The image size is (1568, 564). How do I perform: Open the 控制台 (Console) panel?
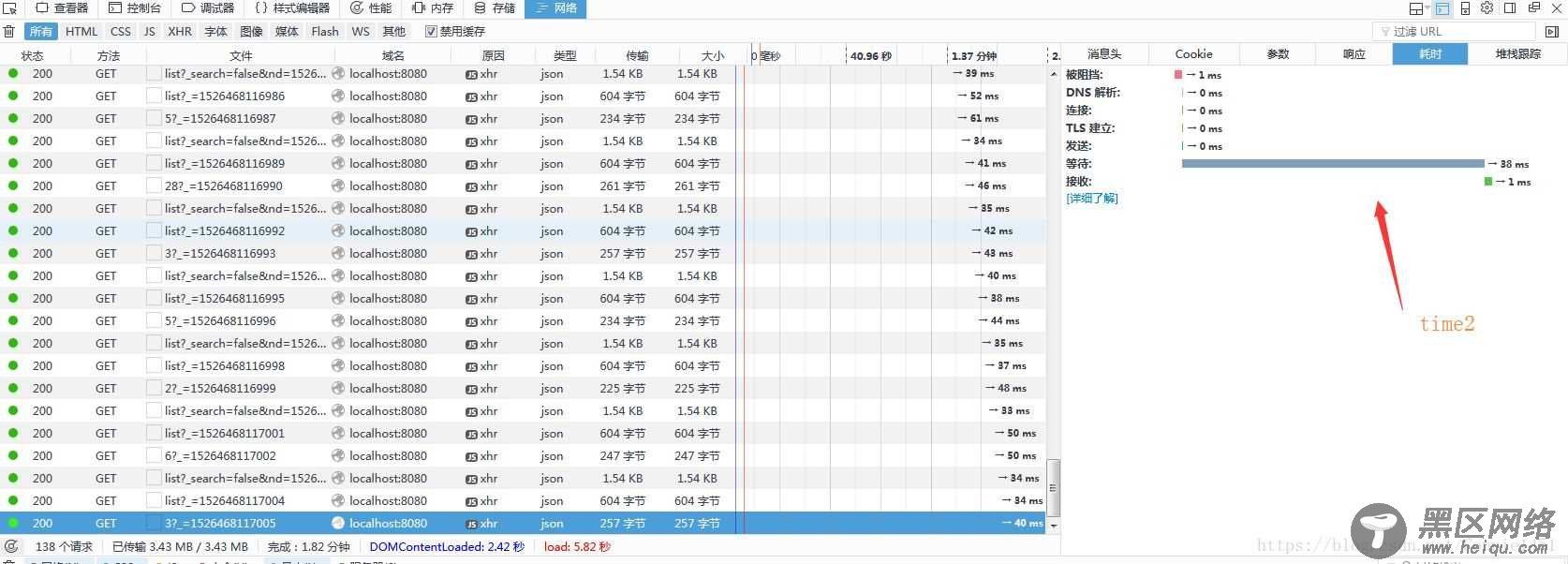135,8
